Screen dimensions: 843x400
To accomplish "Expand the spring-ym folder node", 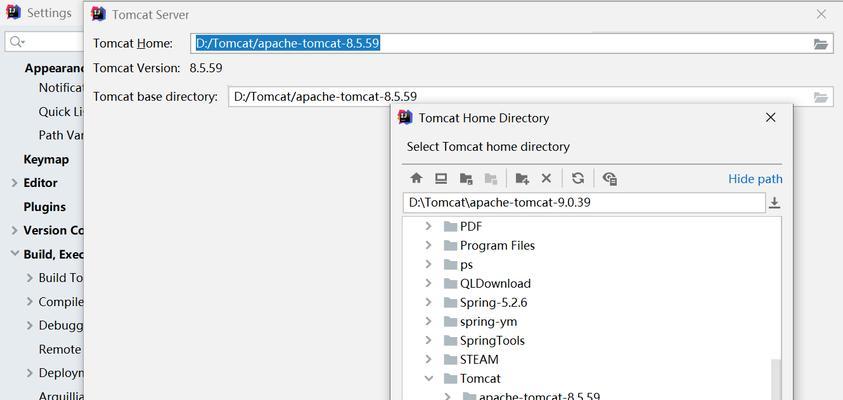I will pyautogui.click(x=428, y=321).
